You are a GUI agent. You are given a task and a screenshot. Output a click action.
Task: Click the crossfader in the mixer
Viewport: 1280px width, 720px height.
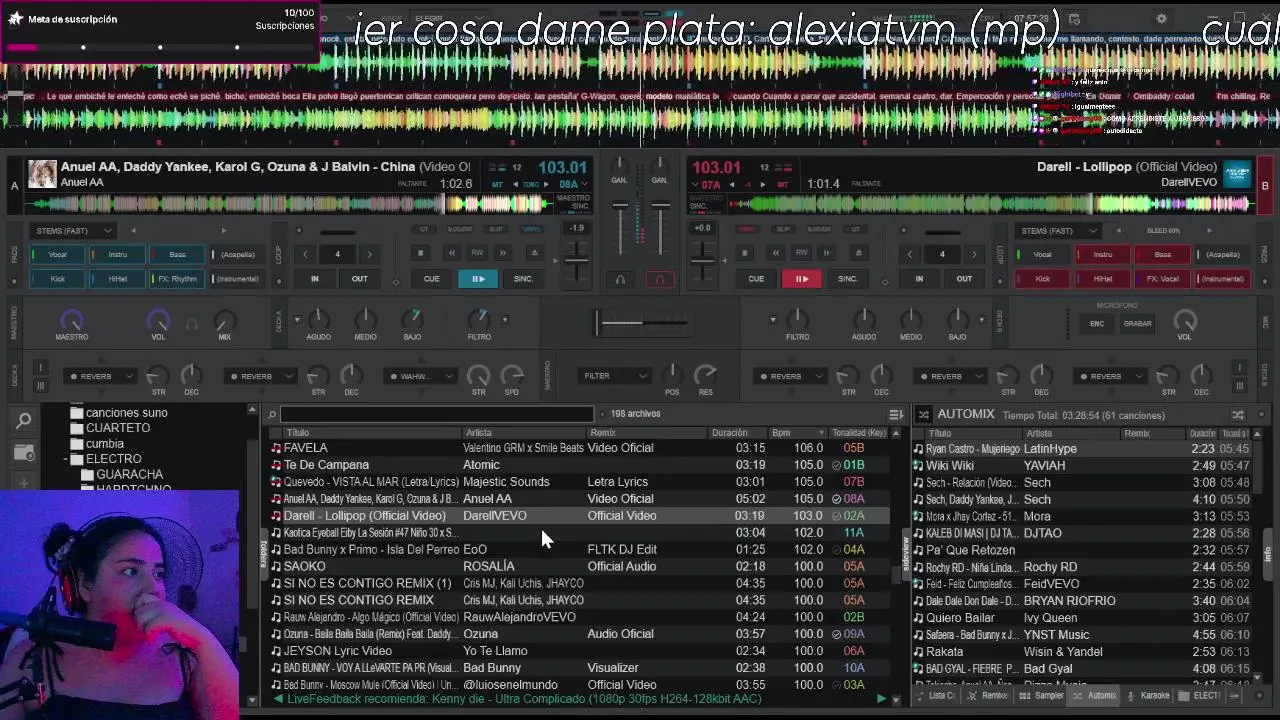pyautogui.click(x=640, y=323)
